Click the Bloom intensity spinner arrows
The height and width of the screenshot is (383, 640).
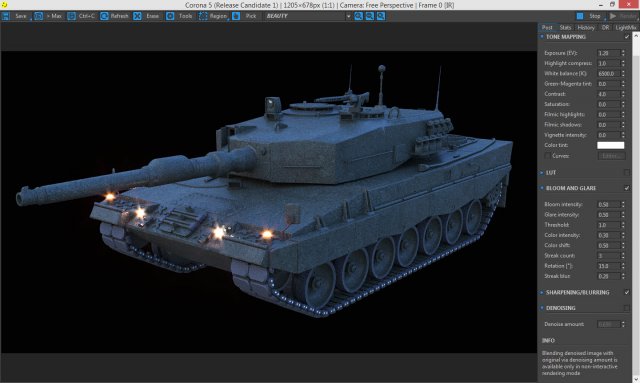click(623, 204)
